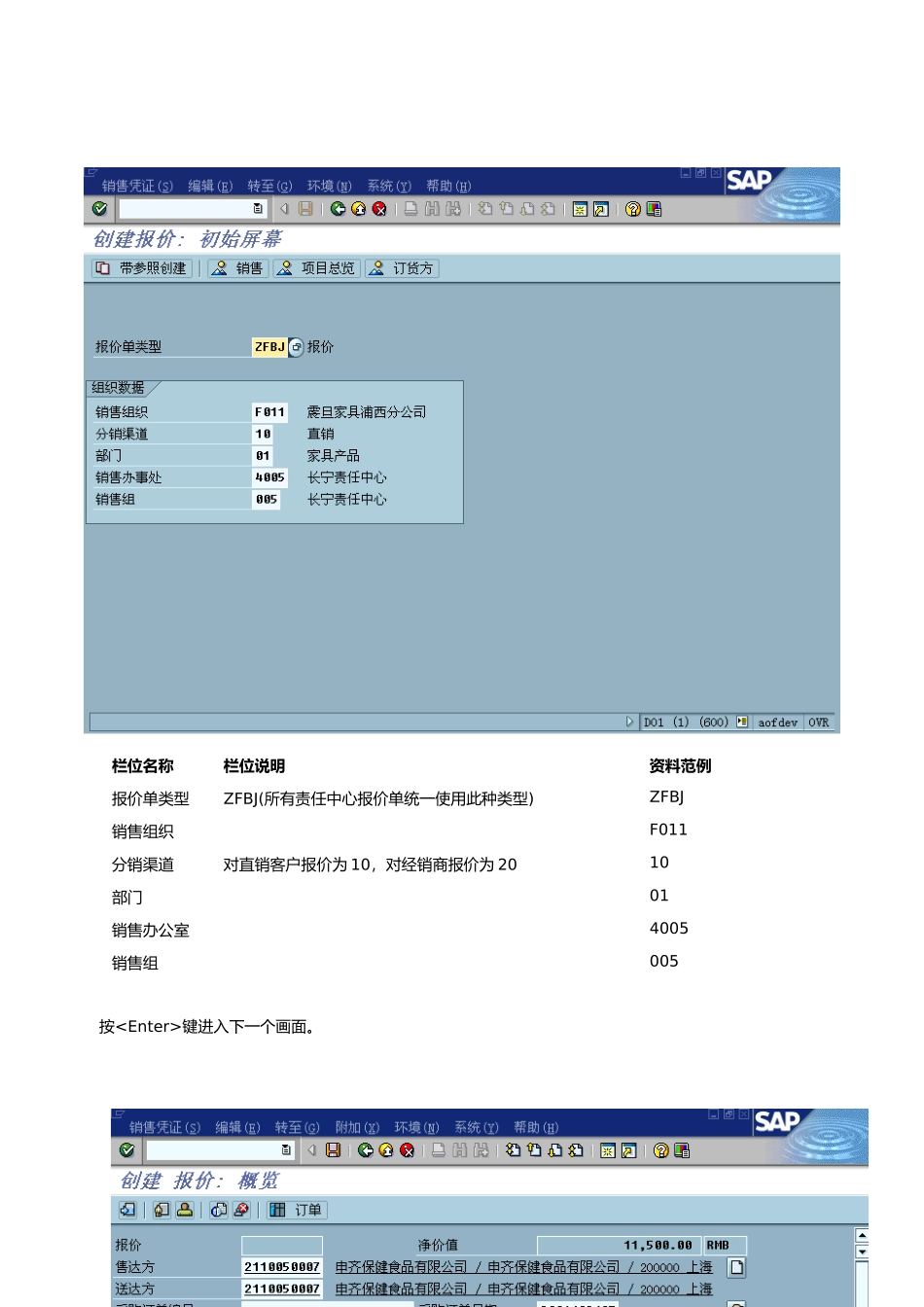This screenshot has width=924, height=1307.
Task: Click first application toolbar icon in overview window
Action: (127, 1210)
